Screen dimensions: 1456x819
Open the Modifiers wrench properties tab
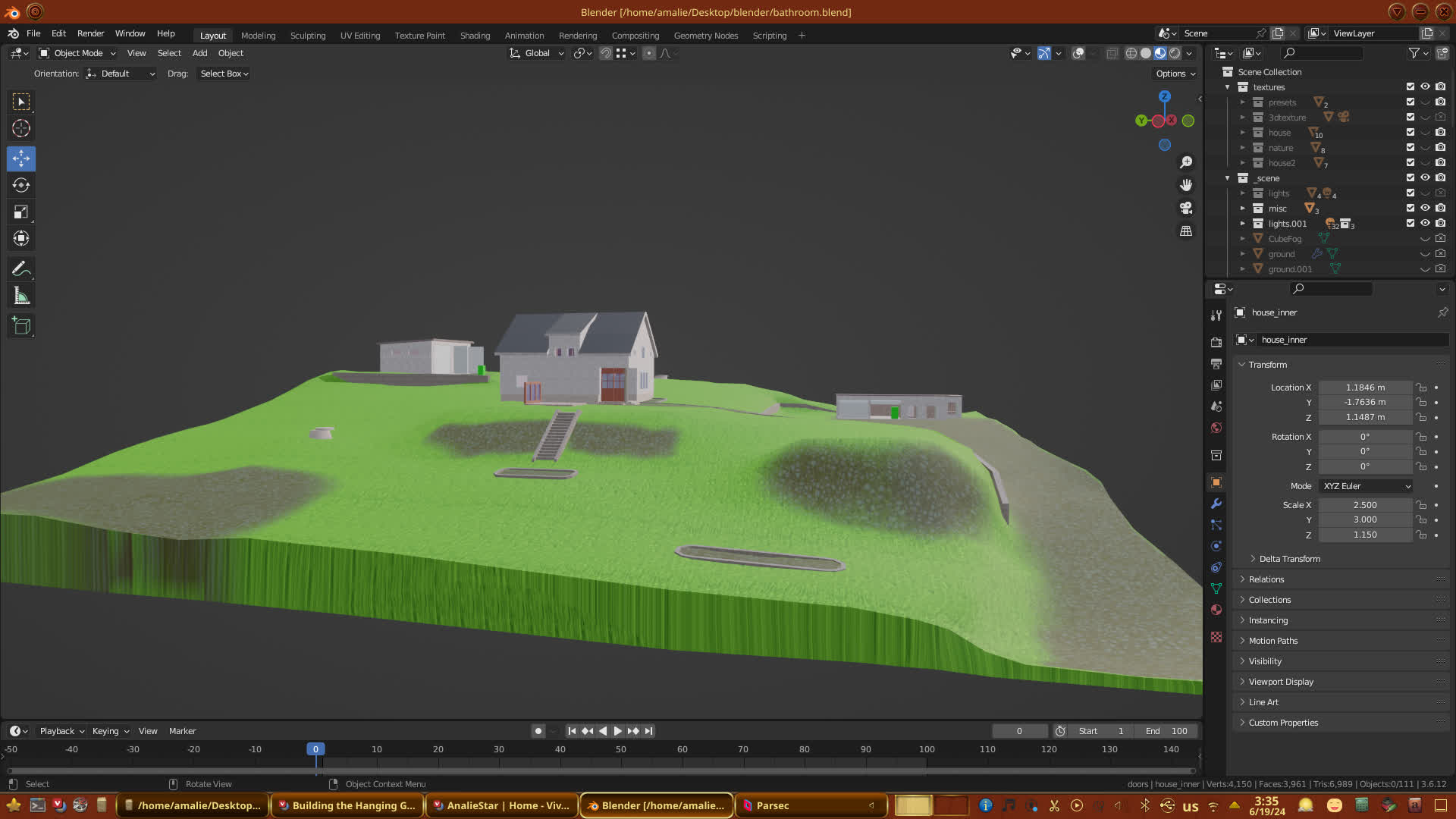[1216, 504]
